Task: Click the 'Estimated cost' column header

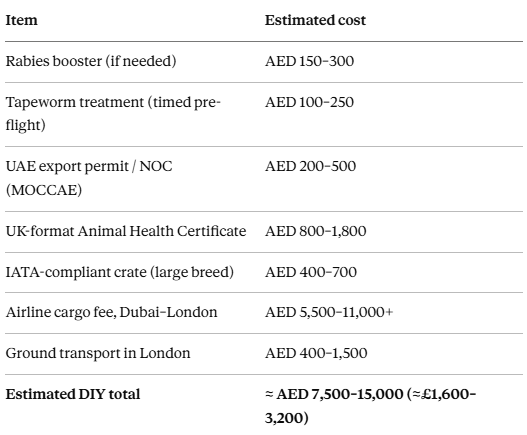Action: [315, 20]
